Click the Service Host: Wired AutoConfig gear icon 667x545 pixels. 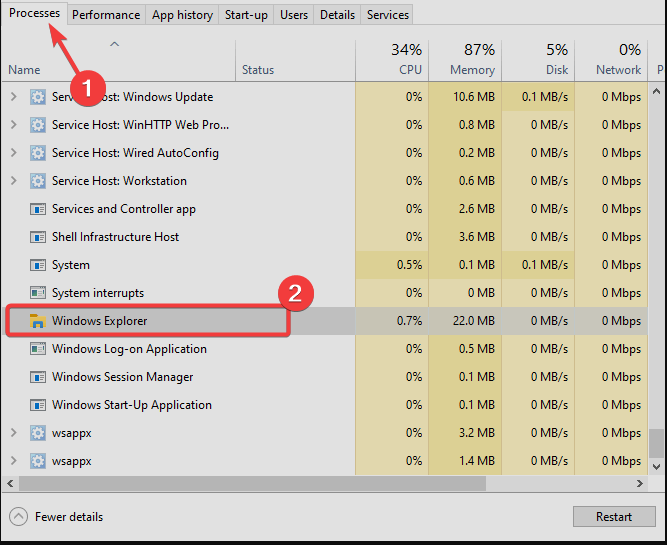point(38,153)
